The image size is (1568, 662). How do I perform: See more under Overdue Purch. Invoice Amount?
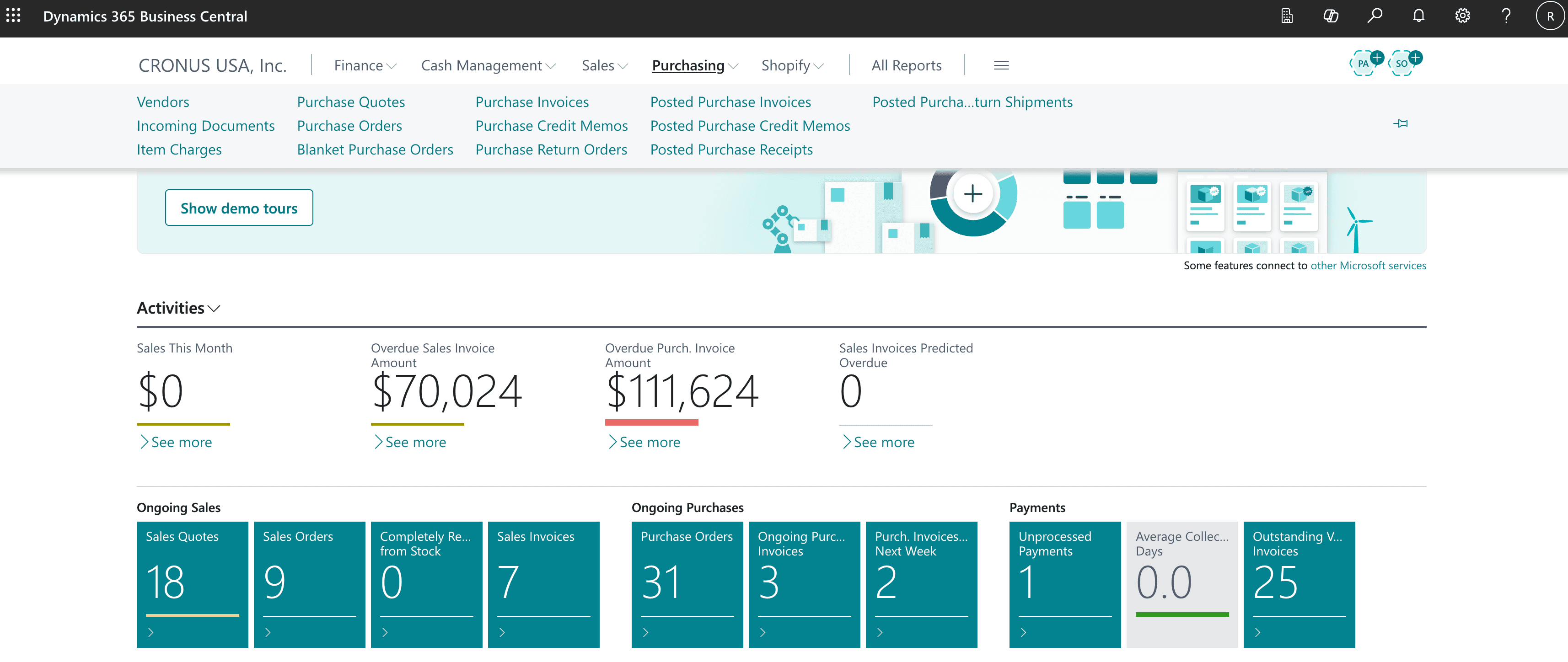pyautogui.click(x=644, y=443)
